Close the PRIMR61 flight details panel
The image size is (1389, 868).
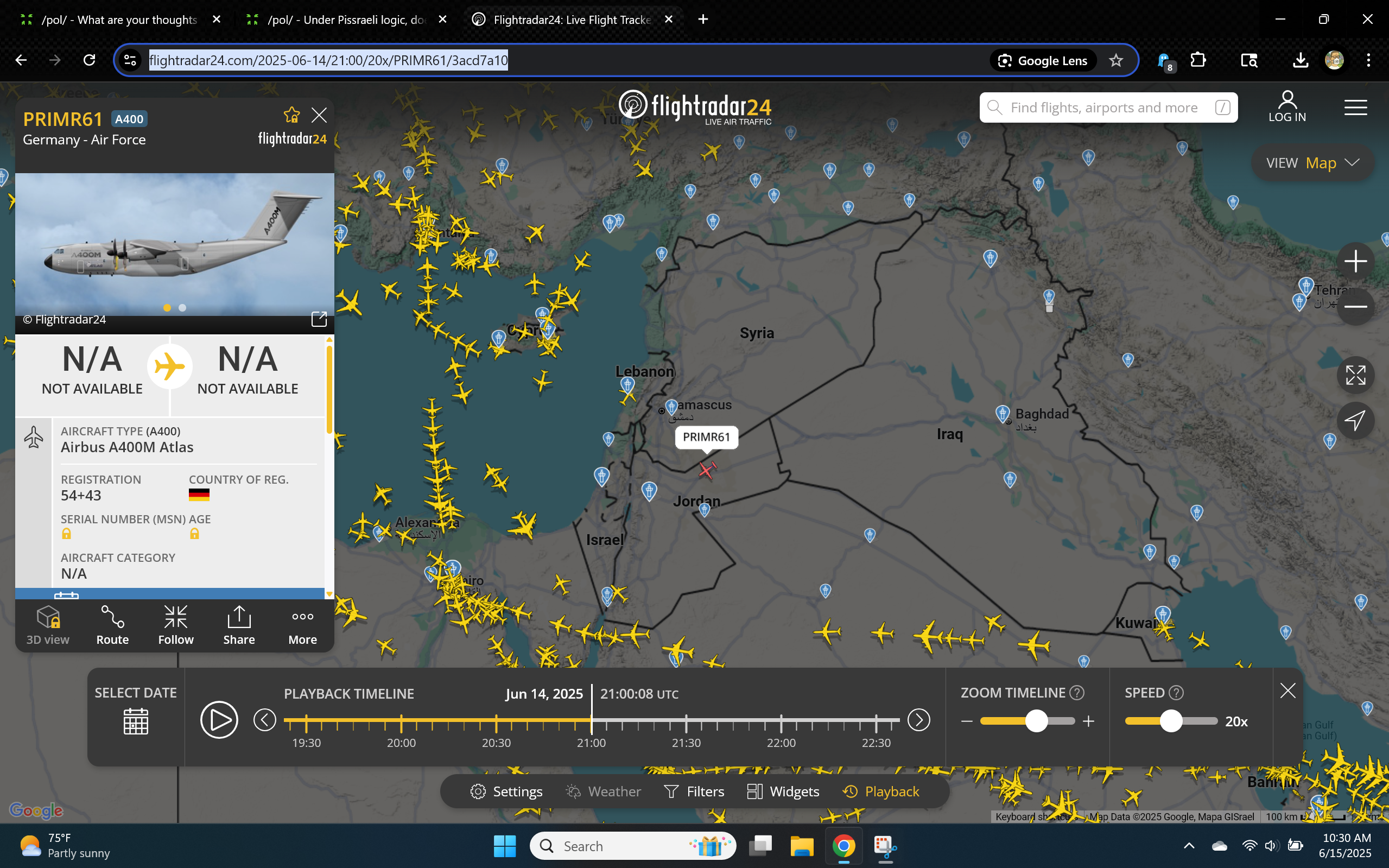[319, 115]
